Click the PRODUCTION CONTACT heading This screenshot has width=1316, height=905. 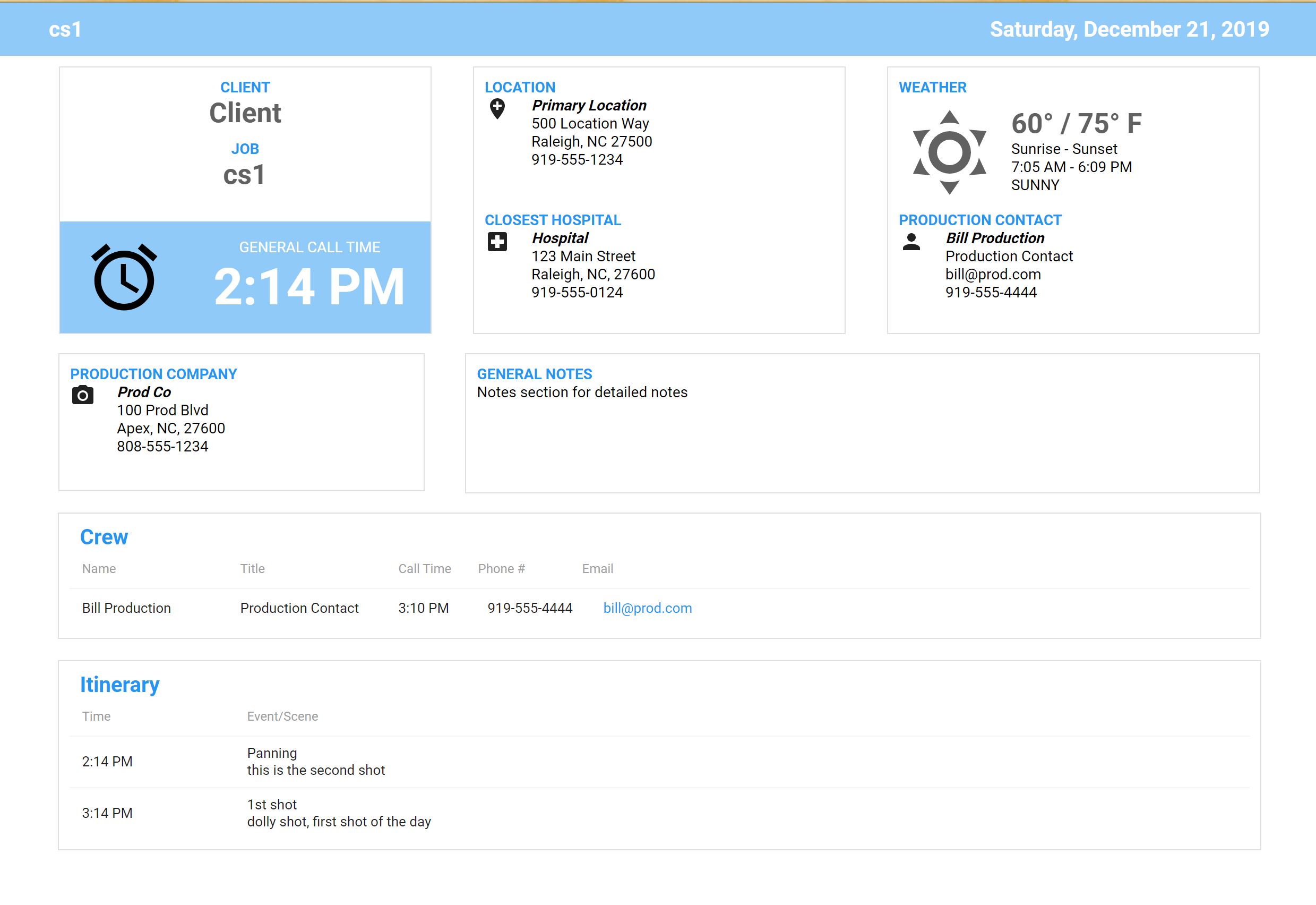point(980,220)
